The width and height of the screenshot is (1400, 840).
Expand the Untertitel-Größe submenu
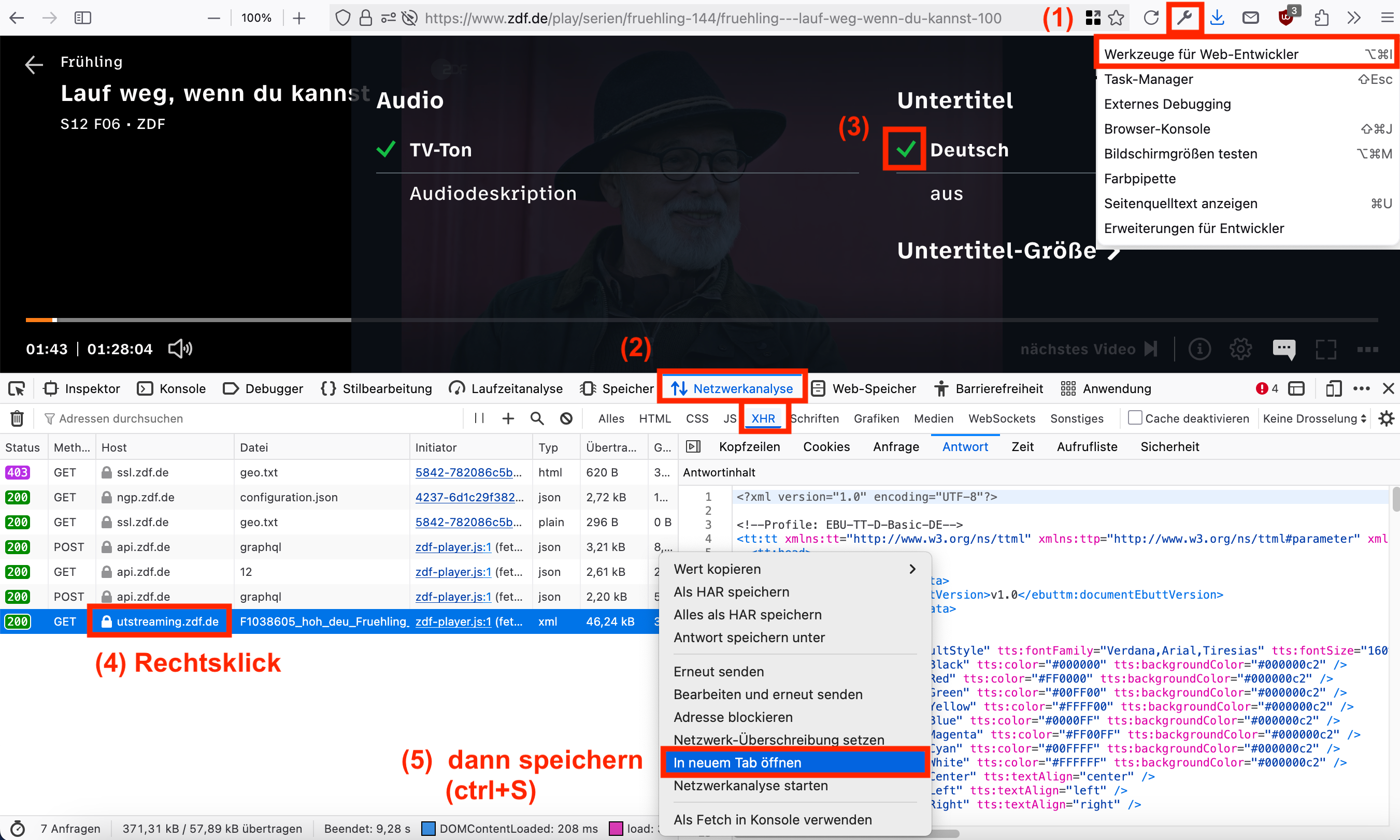point(1008,251)
